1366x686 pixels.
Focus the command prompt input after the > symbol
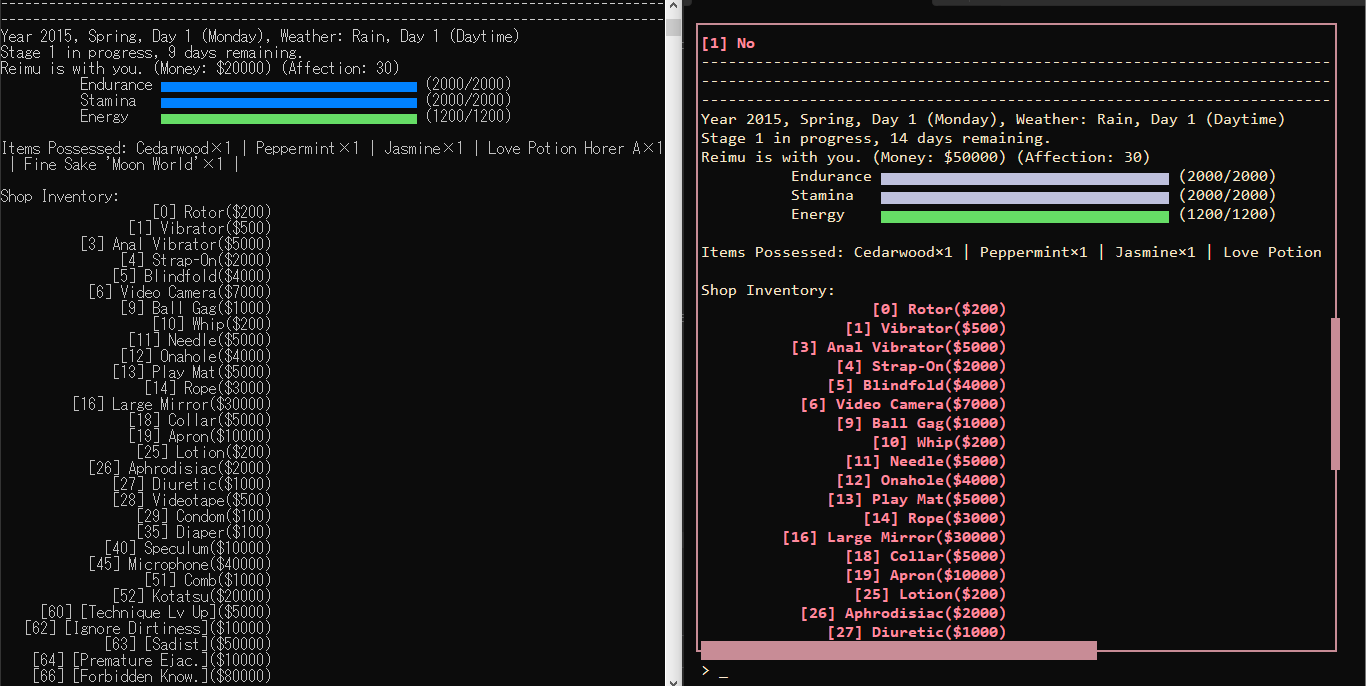(x=723, y=672)
